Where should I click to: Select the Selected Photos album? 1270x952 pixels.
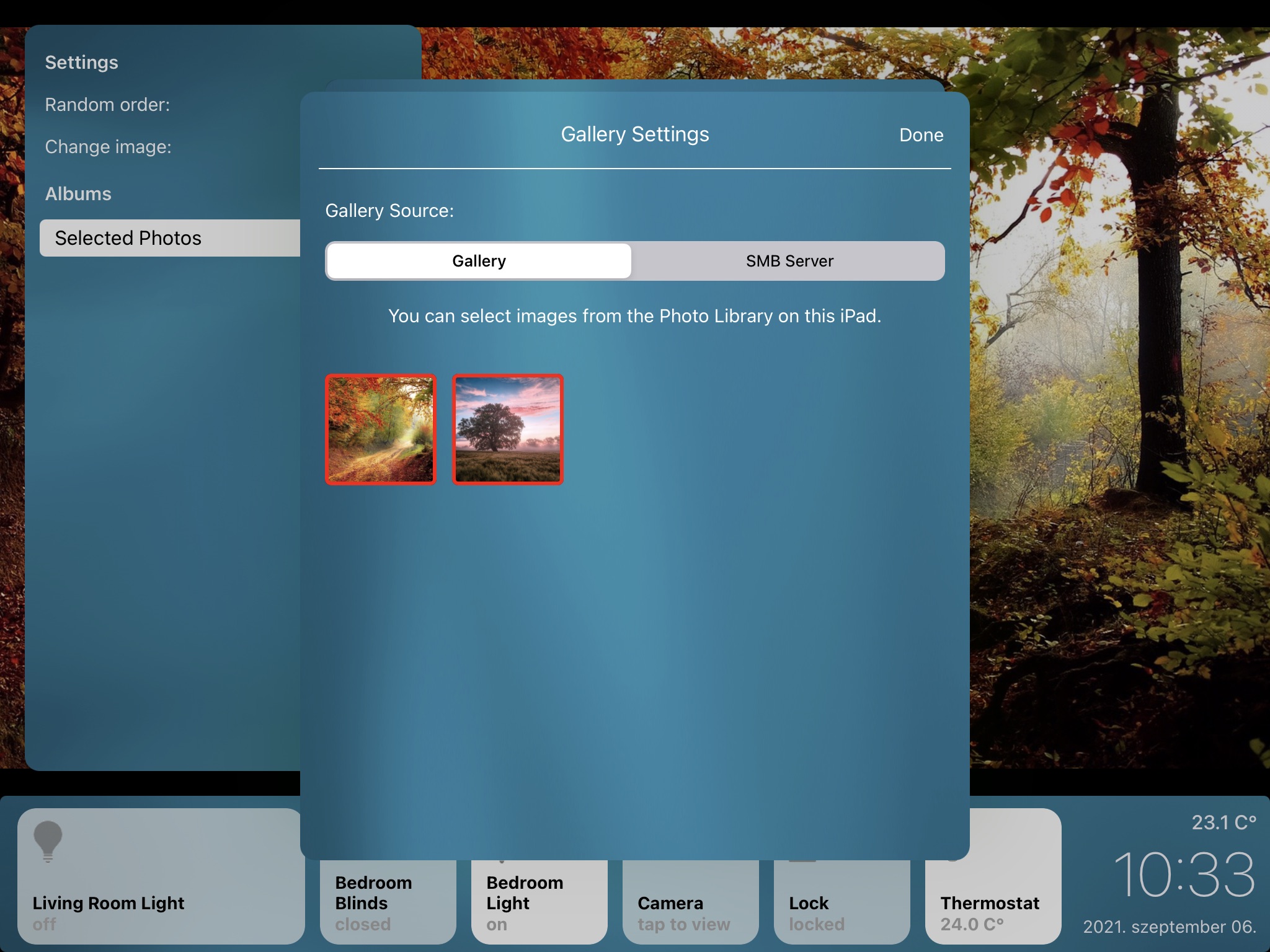point(170,238)
